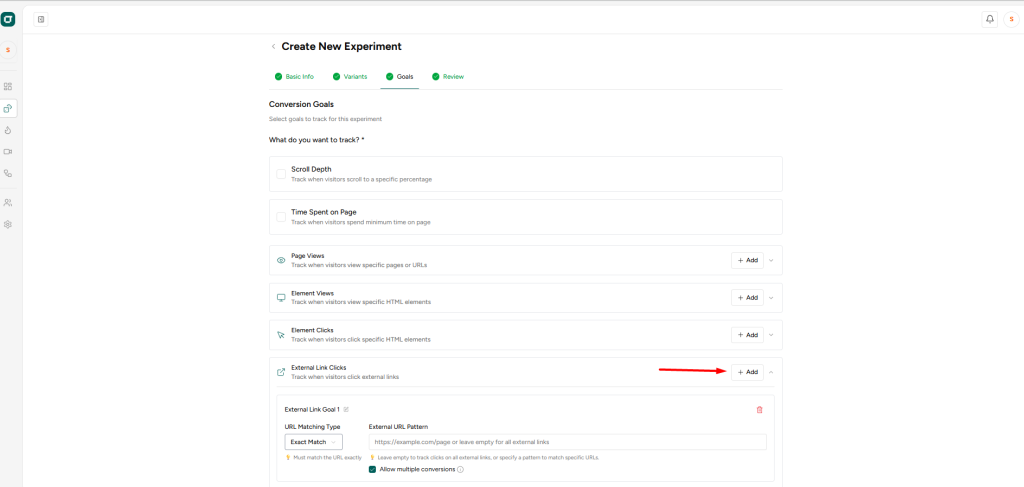Open the Exact Match URL matching dropdown
The image size is (1024, 487).
(313, 442)
